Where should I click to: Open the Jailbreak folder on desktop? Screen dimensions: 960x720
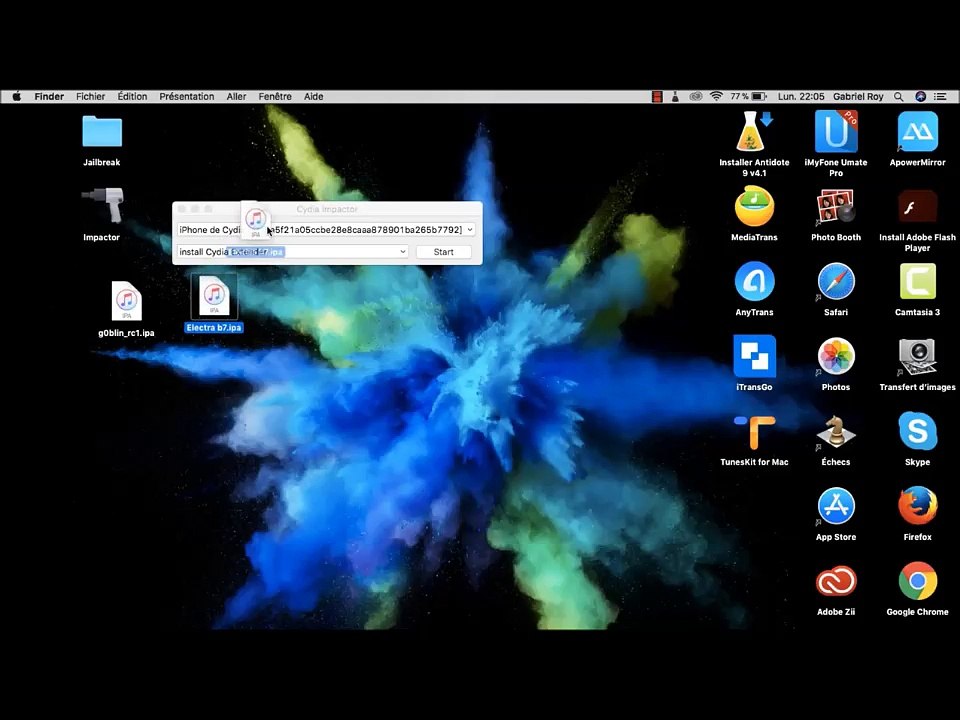click(x=102, y=131)
